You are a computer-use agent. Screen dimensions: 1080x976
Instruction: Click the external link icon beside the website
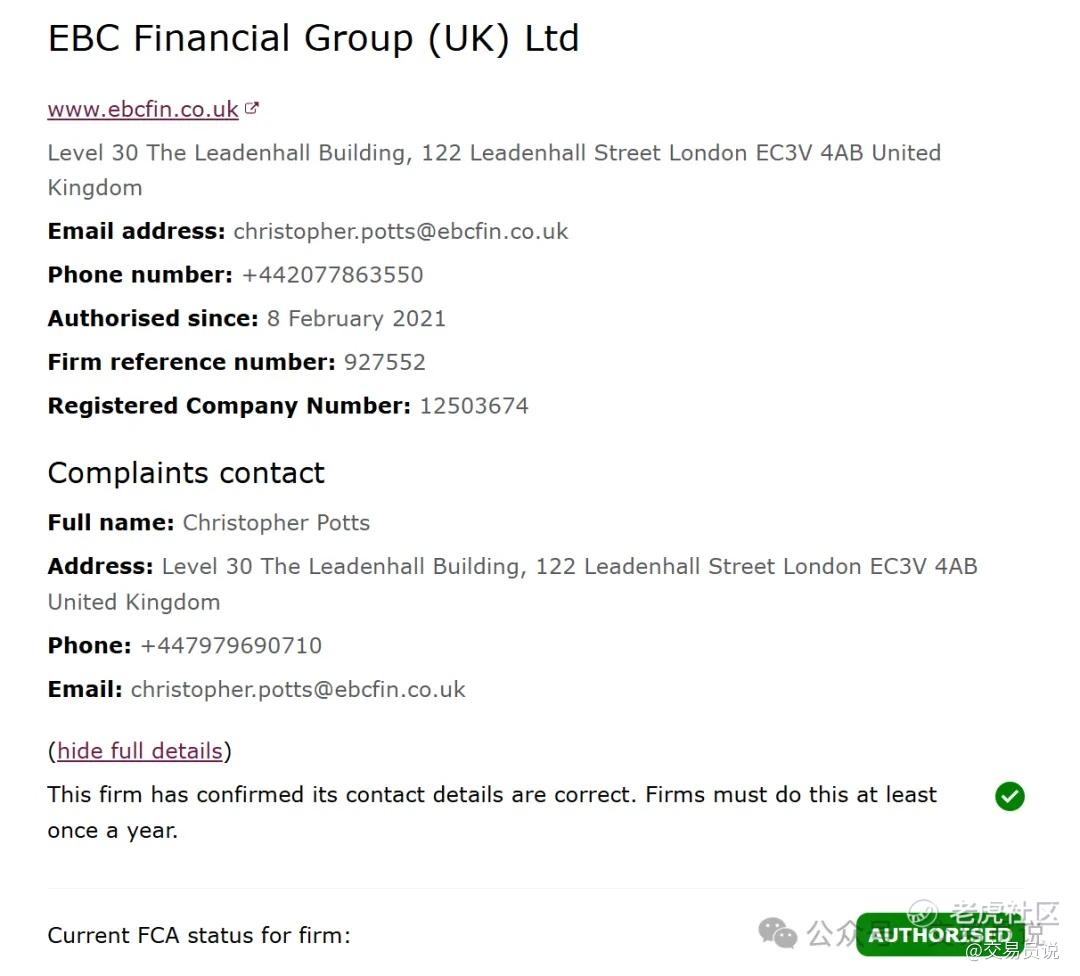252,109
